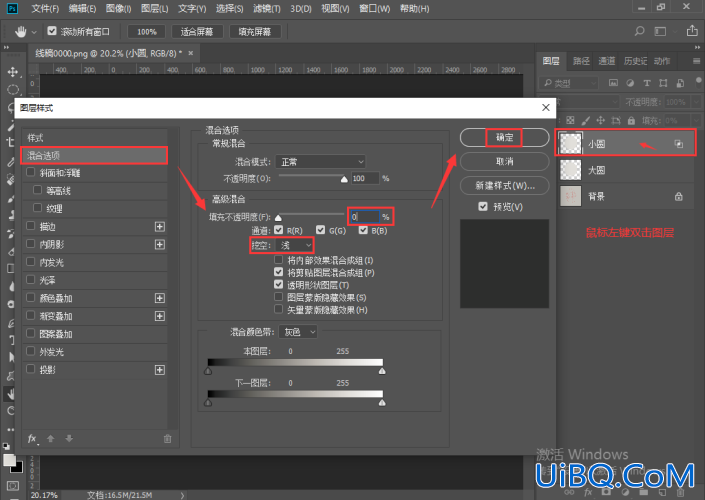Image resolution: width=705 pixels, height=500 pixels.
Task: Click the 填充屏幕 button
Action: coord(255,31)
